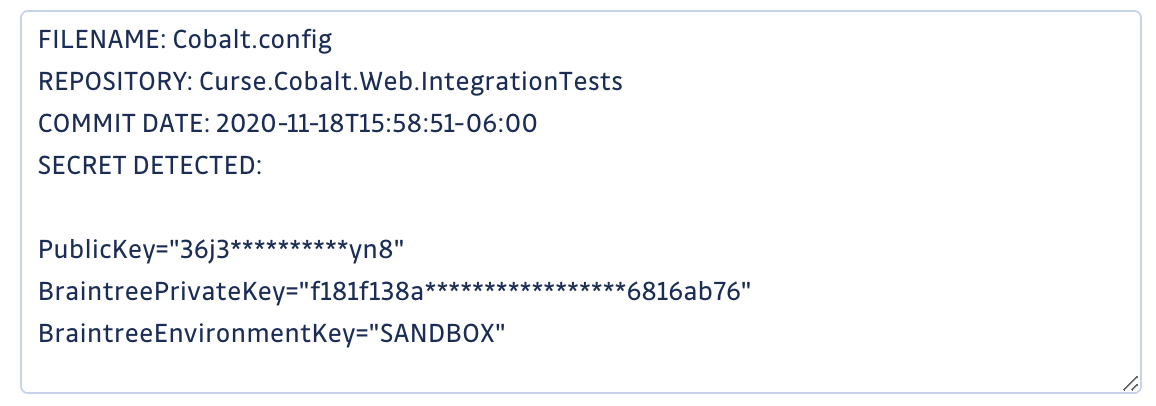Click the 2020-11-18T15:58:51-06:00 timestamp
The height and width of the screenshot is (406, 1156).
(377, 123)
